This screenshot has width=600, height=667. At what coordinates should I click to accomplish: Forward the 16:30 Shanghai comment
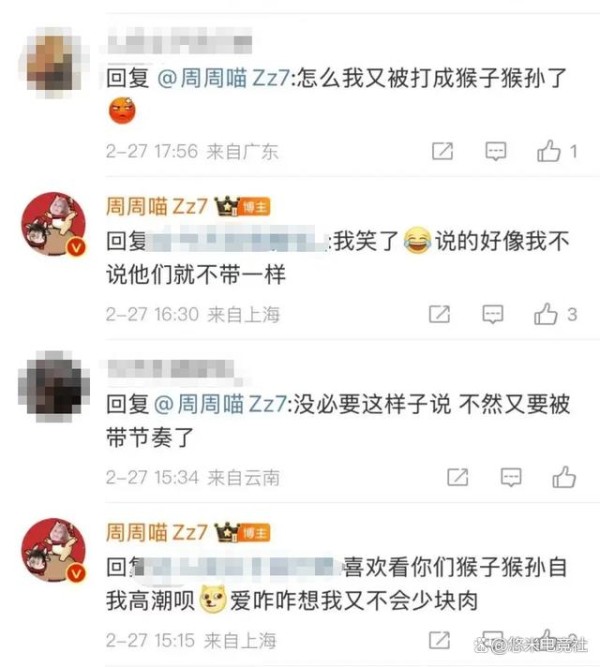440,314
